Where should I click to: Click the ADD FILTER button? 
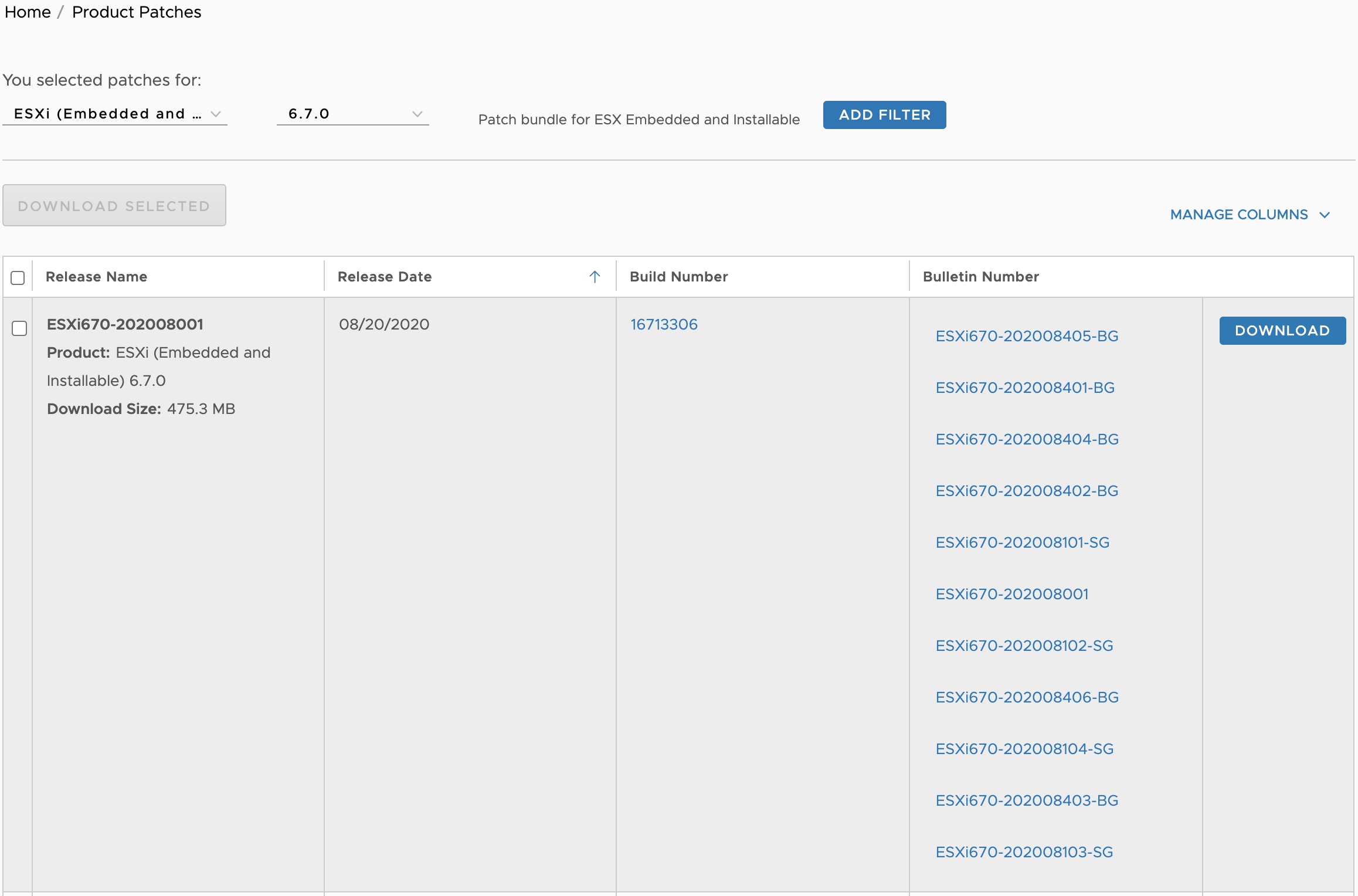(x=884, y=115)
